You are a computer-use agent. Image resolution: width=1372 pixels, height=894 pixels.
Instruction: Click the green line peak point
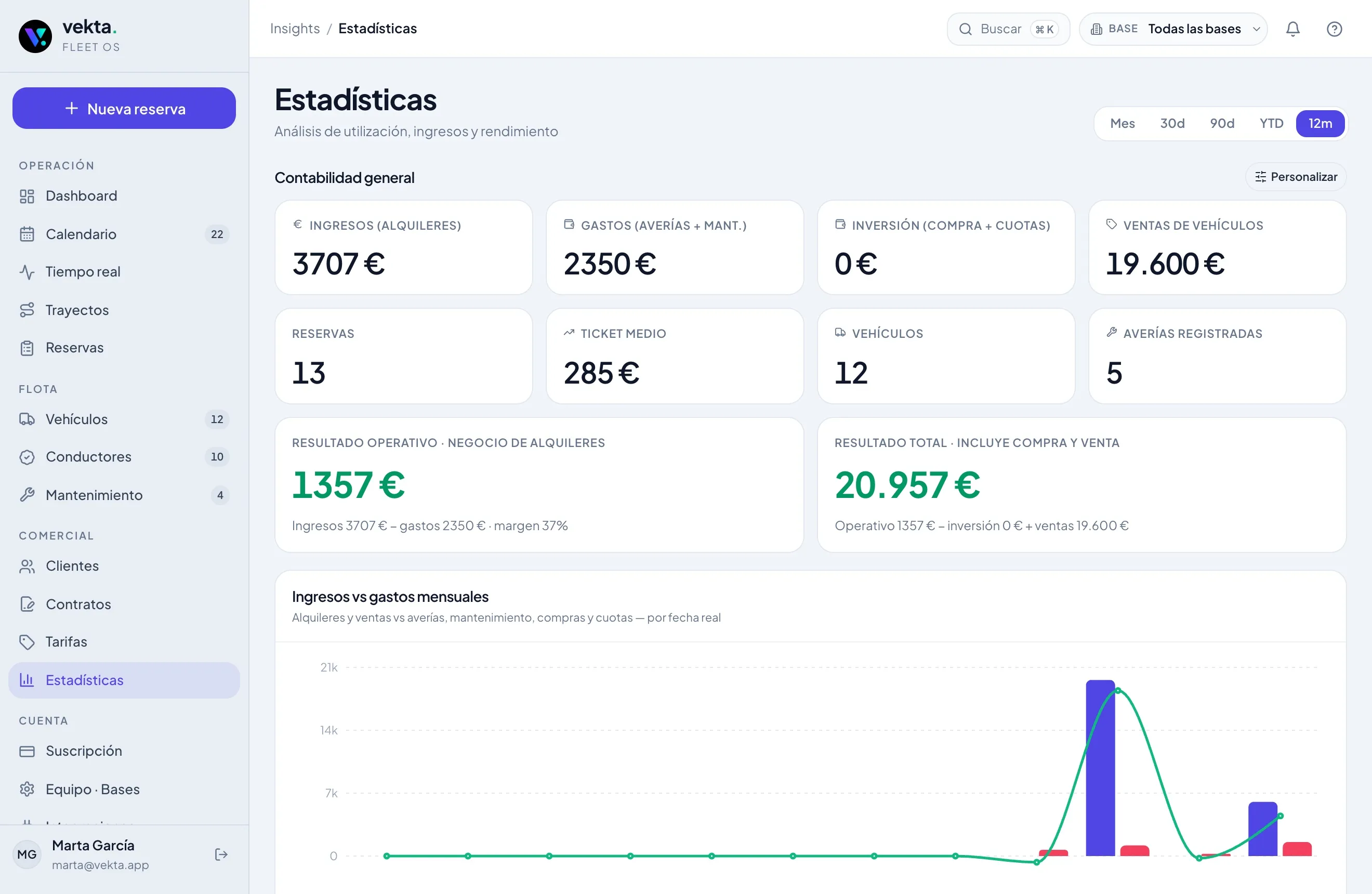click(1118, 691)
